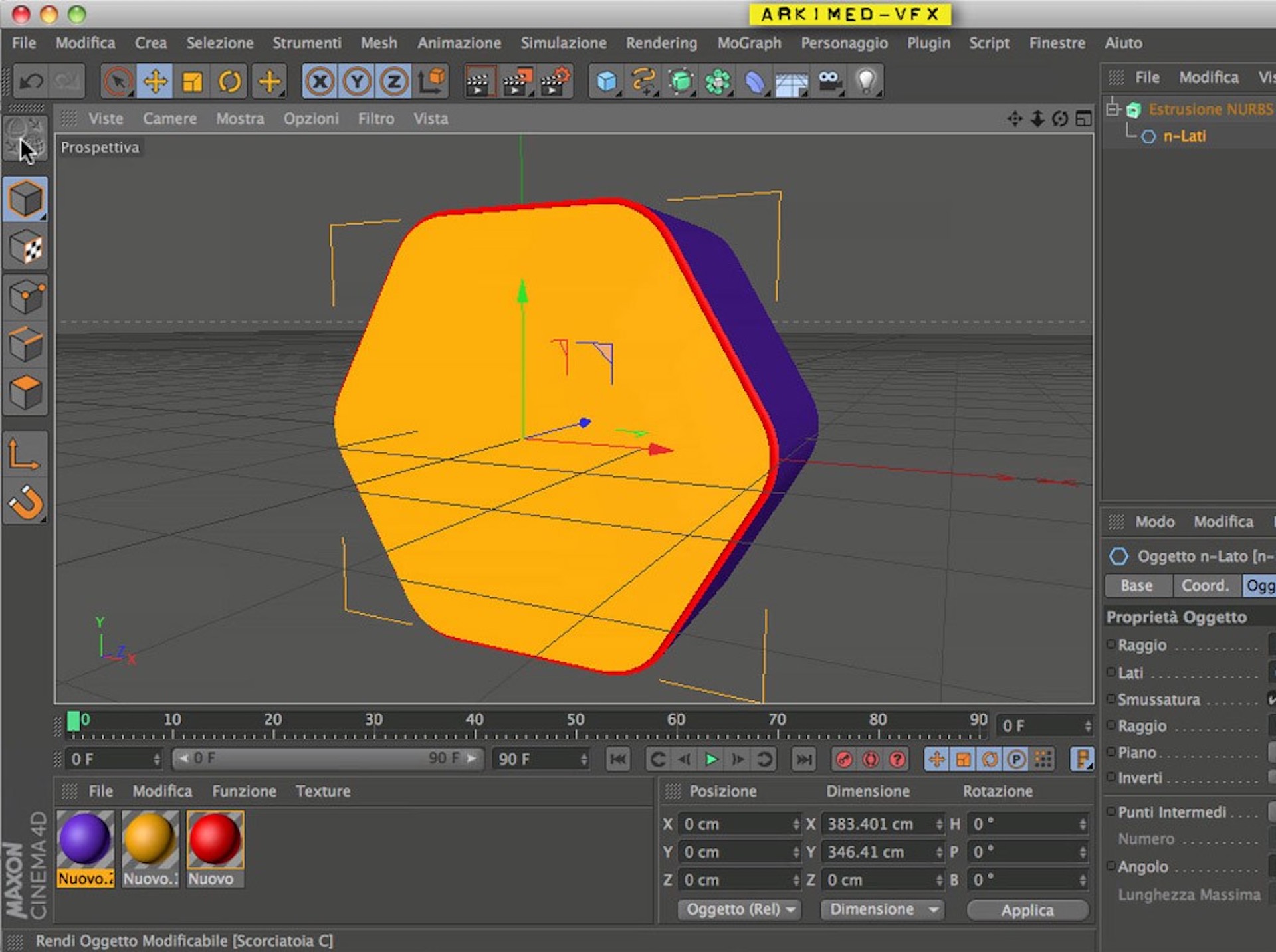Toggle the Z axis lock
This screenshot has width=1276, height=952.
[x=393, y=82]
